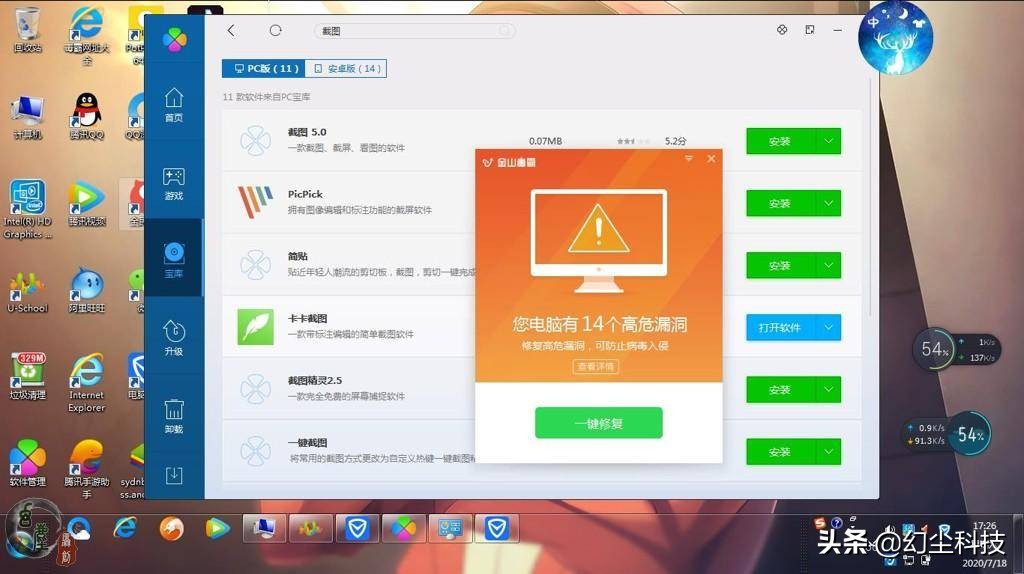
Task: Open Intel(R) HD Graphics desktop shortcut
Action: [27, 209]
